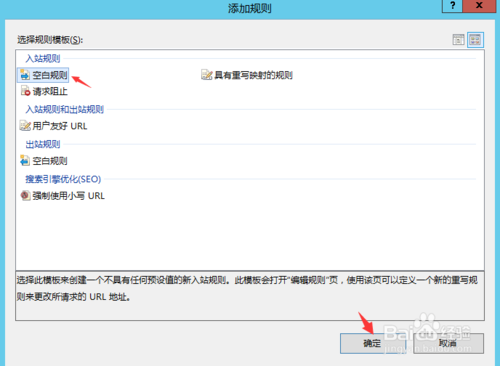Click the 入站规则 group header
This screenshot has width=500, height=366.
pyautogui.click(x=43, y=58)
